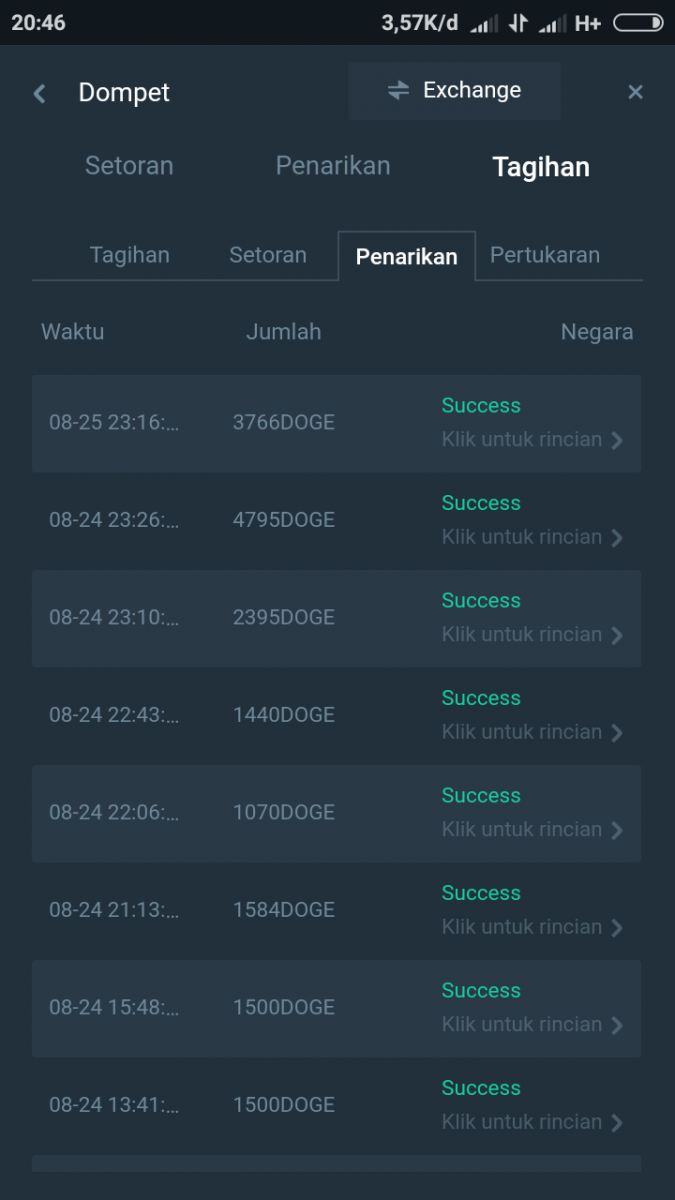The height and width of the screenshot is (1200, 675).
Task: Open the Exchange button
Action: 455,91
